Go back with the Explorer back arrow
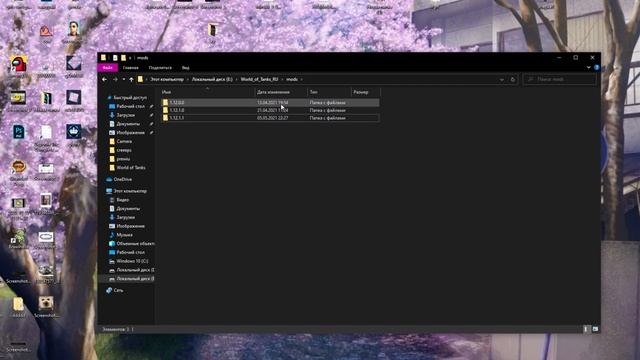 (x=104, y=79)
